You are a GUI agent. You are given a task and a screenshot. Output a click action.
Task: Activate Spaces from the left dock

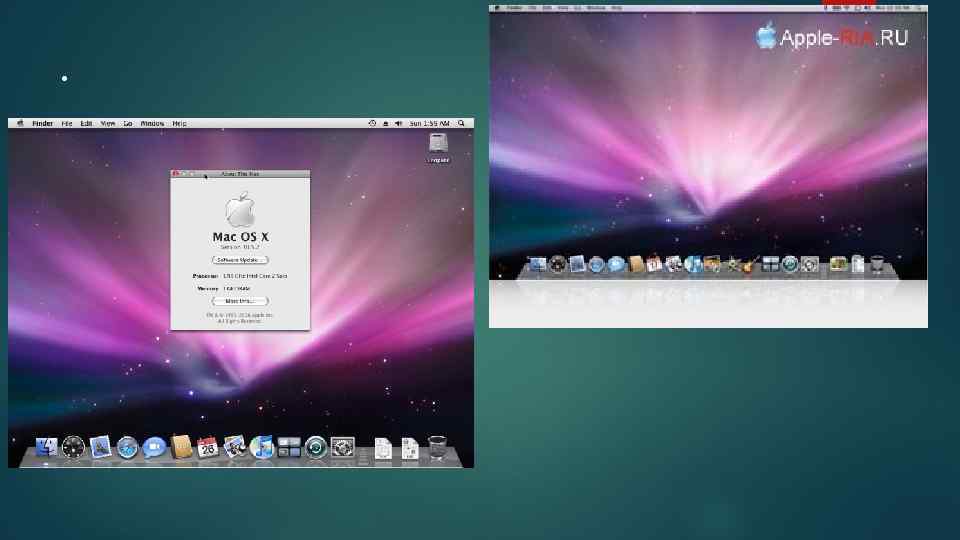pyautogui.click(x=289, y=448)
